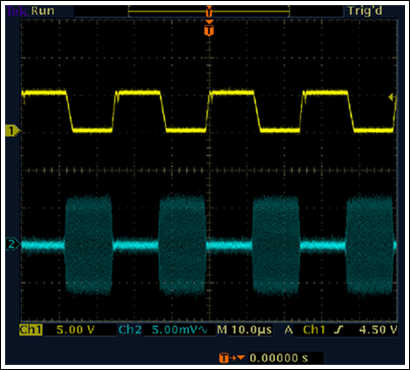Click the A Ch1 trigger source readout

(305, 330)
